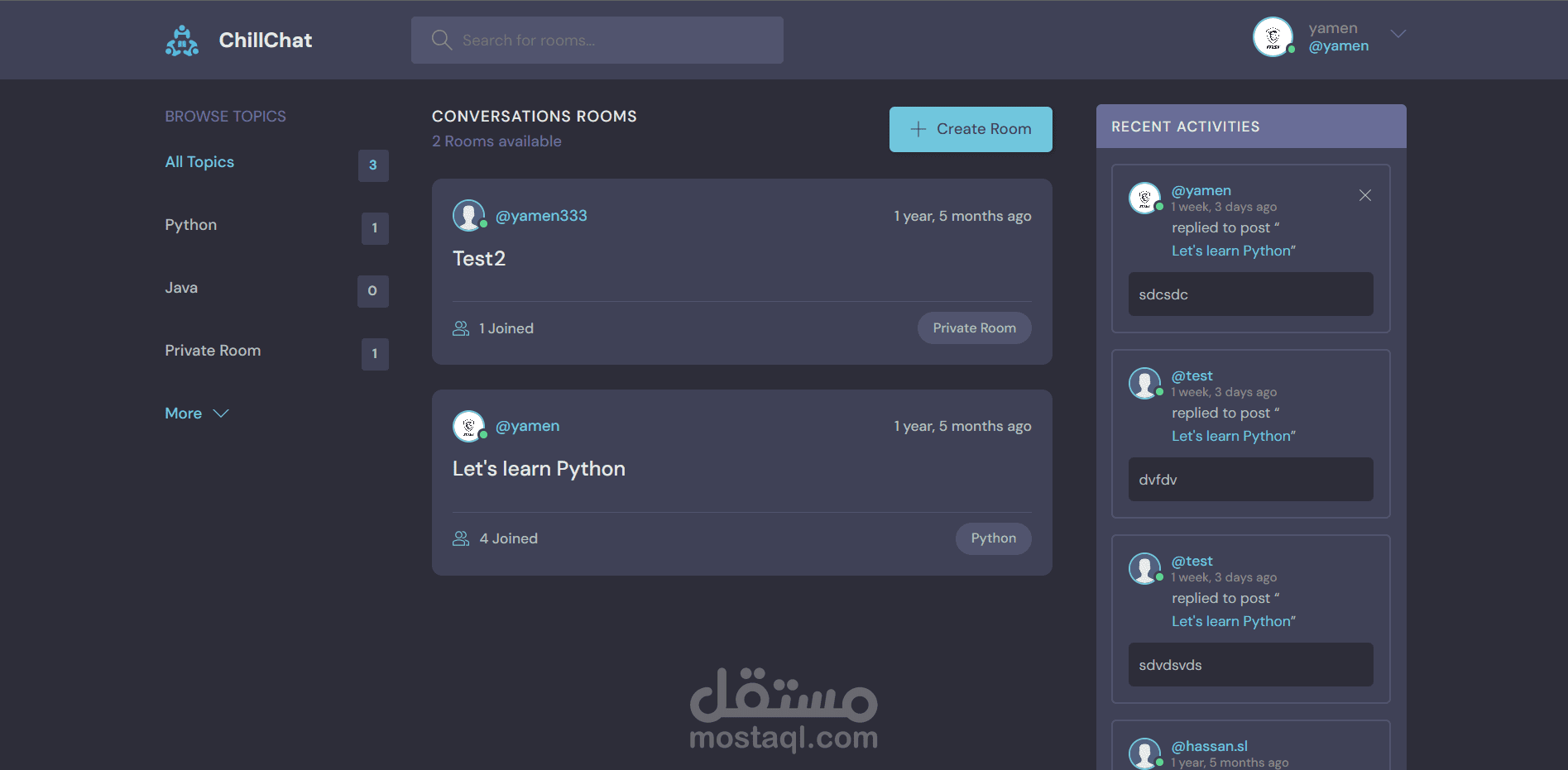This screenshot has height=770, width=1568.
Task: Open the Test2 room
Action: [479, 259]
